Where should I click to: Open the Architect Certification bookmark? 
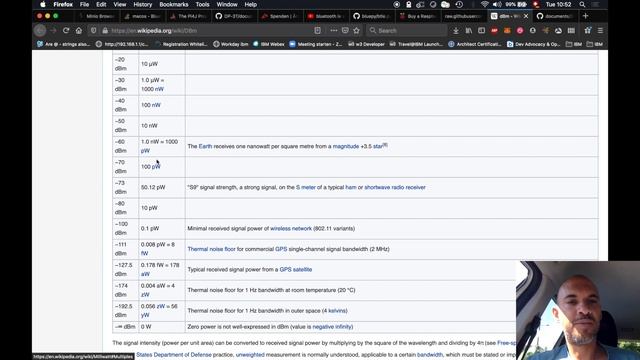pos(474,44)
